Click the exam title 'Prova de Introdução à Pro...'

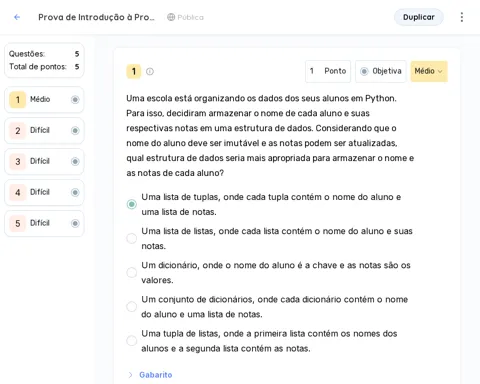coord(96,17)
